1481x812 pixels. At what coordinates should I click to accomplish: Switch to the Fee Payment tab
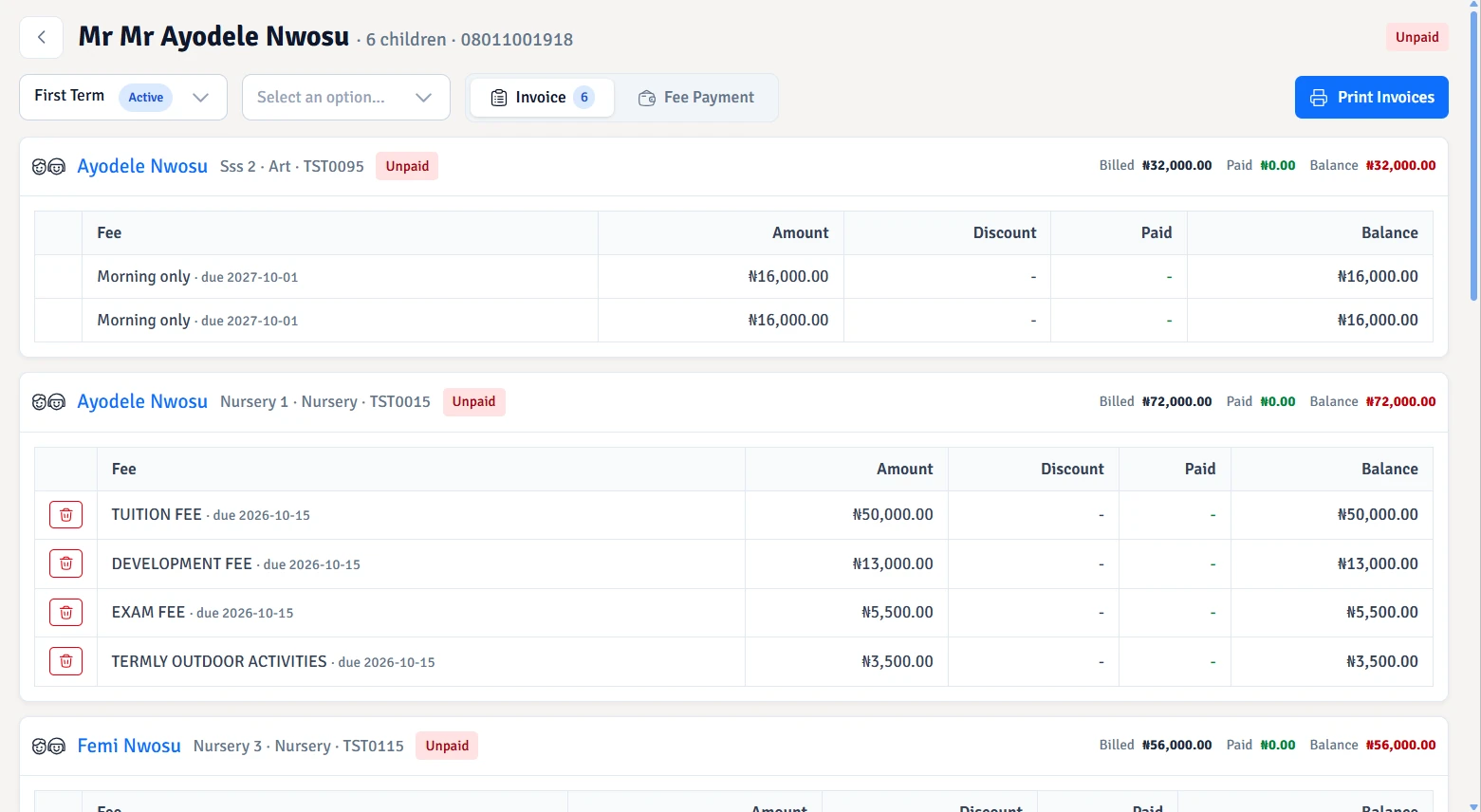(x=696, y=98)
